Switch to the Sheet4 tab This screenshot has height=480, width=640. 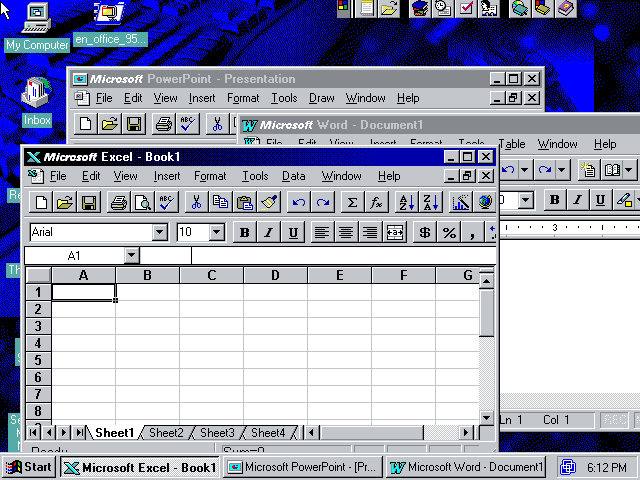[268, 433]
